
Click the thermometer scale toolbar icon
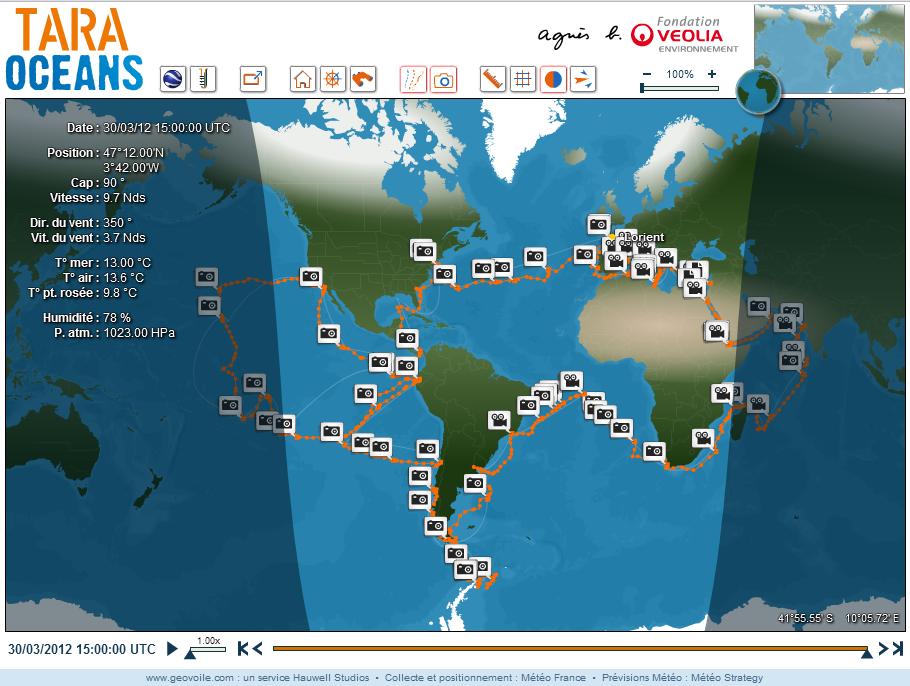203,79
